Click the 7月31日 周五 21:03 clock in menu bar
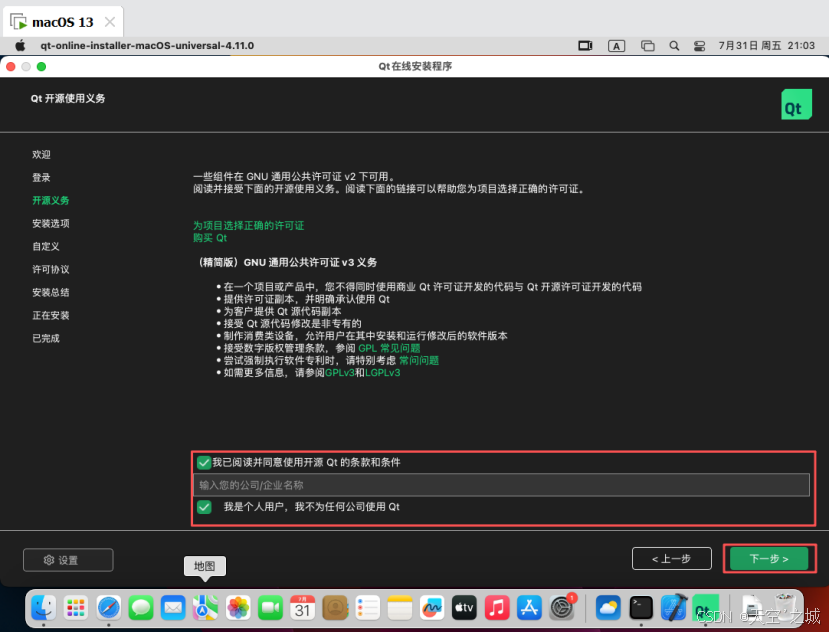 tap(766, 46)
